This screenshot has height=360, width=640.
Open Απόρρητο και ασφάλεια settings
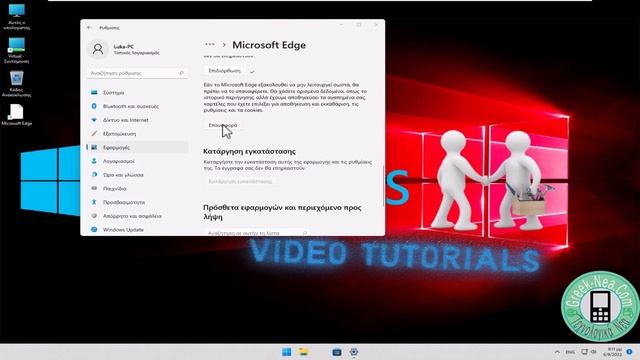coord(137,216)
